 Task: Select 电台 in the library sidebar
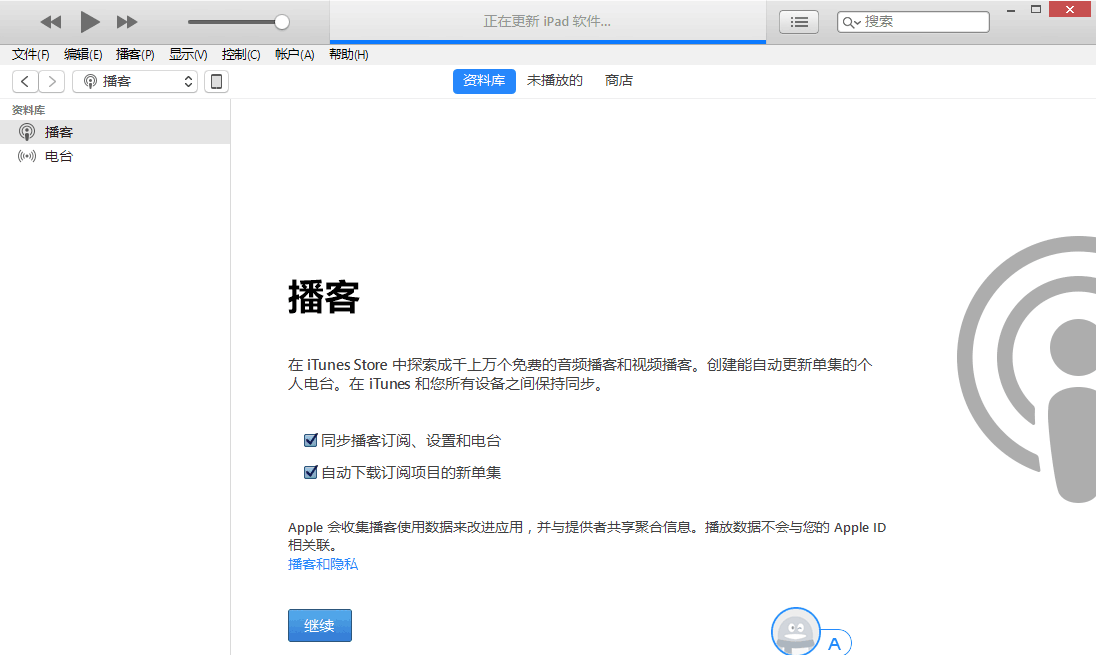click(57, 156)
